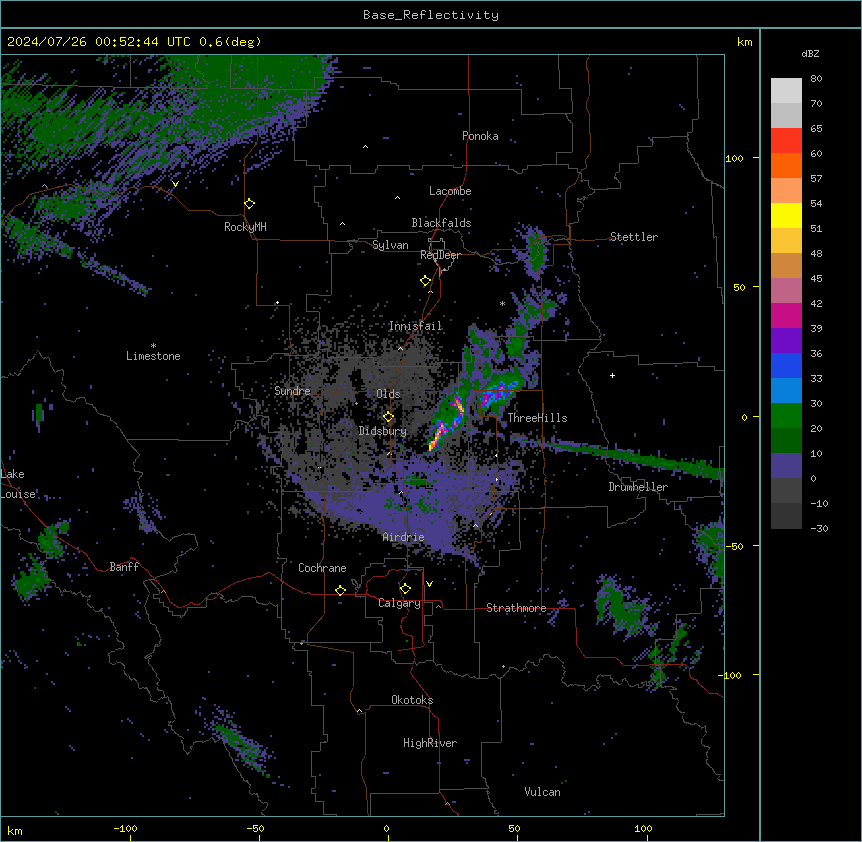Click the Lacombe city label
Viewport: 862px width, 842px height.
(x=450, y=191)
